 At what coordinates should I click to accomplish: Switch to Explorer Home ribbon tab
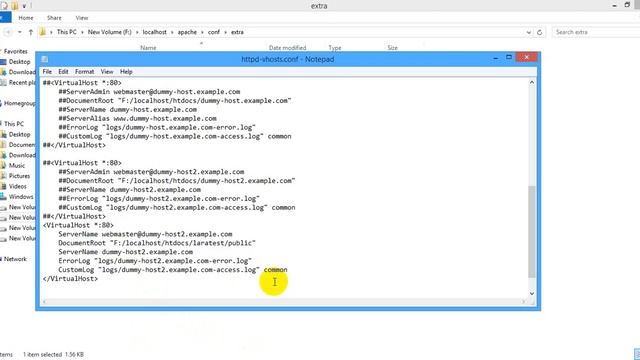tap(26, 18)
